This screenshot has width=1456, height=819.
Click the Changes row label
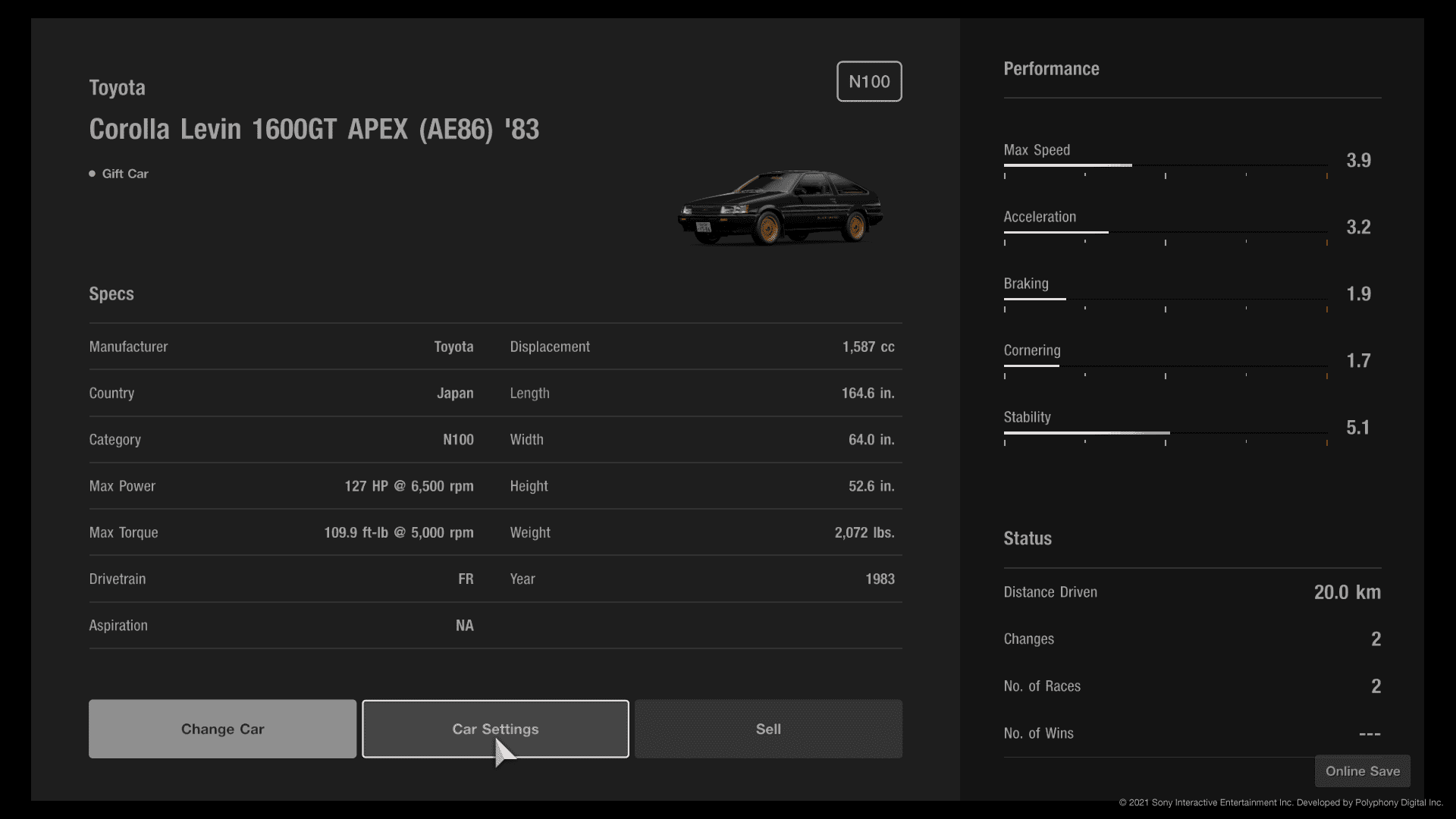pyautogui.click(x=1029, y=639)
